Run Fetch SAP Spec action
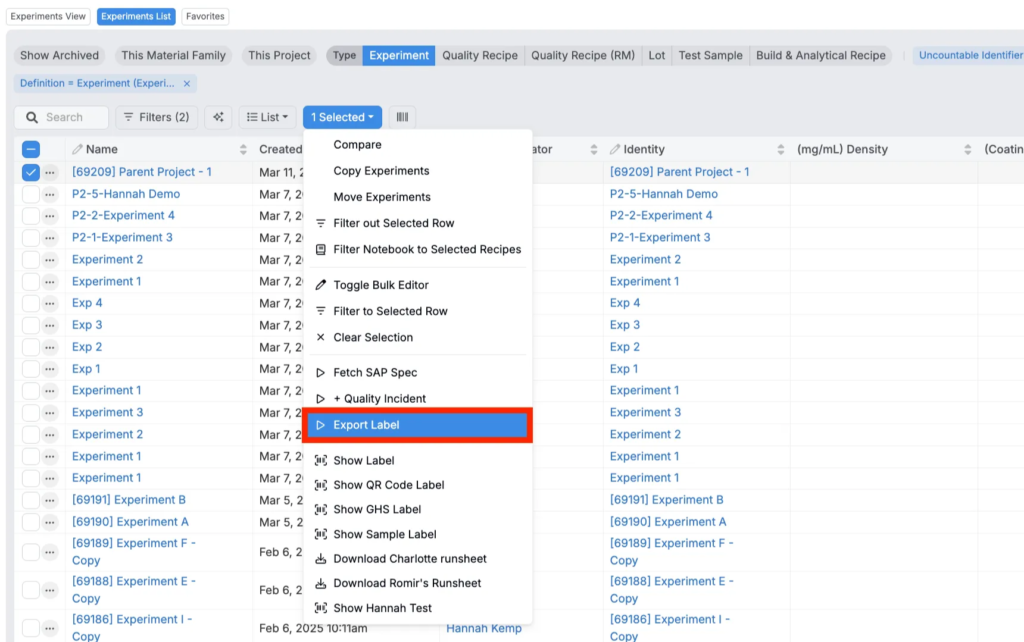The height and width of the screenshot is (642, 1024). click(x=418, y=372)
